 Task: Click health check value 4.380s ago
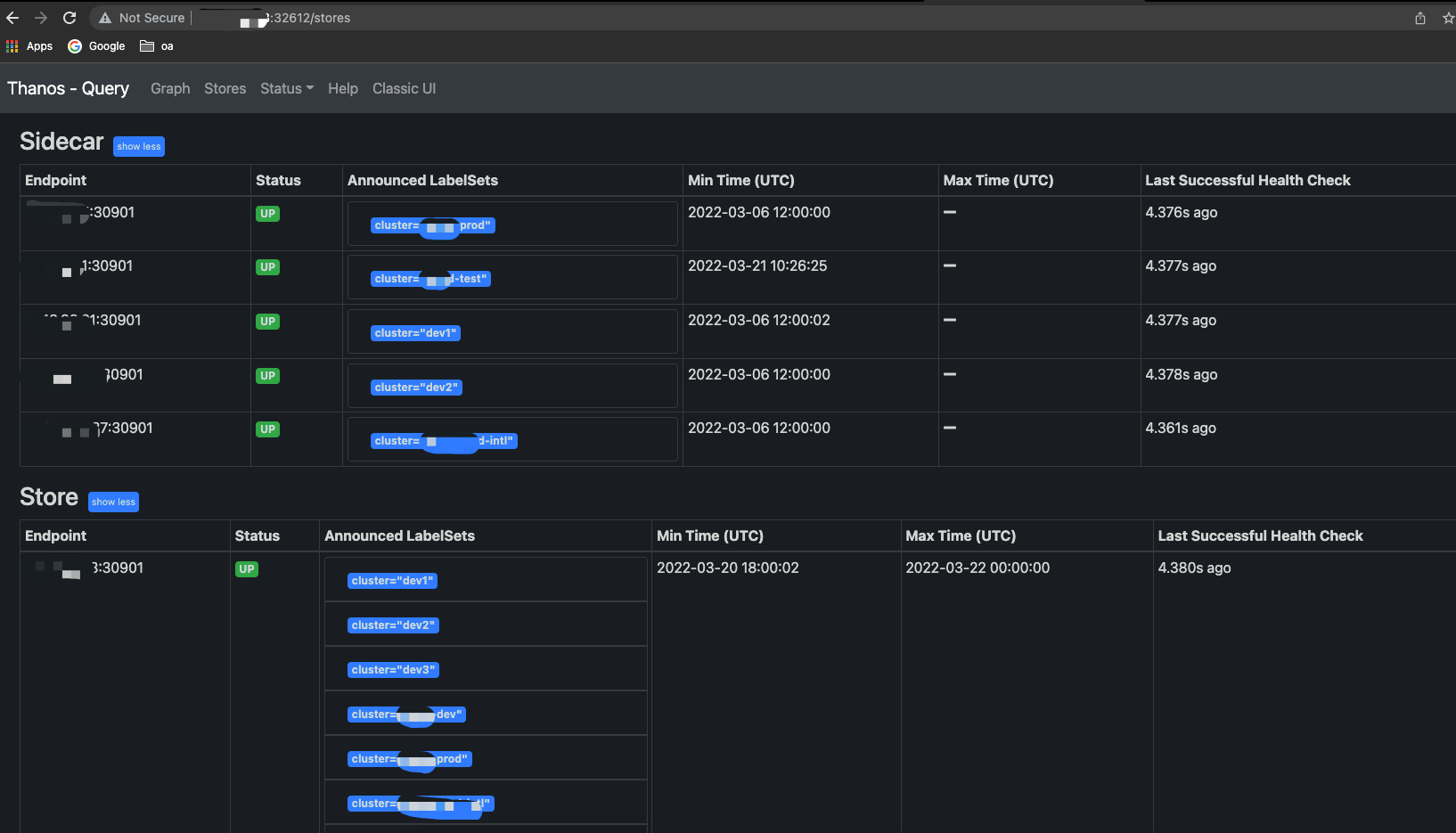[x=1194, y=568]
